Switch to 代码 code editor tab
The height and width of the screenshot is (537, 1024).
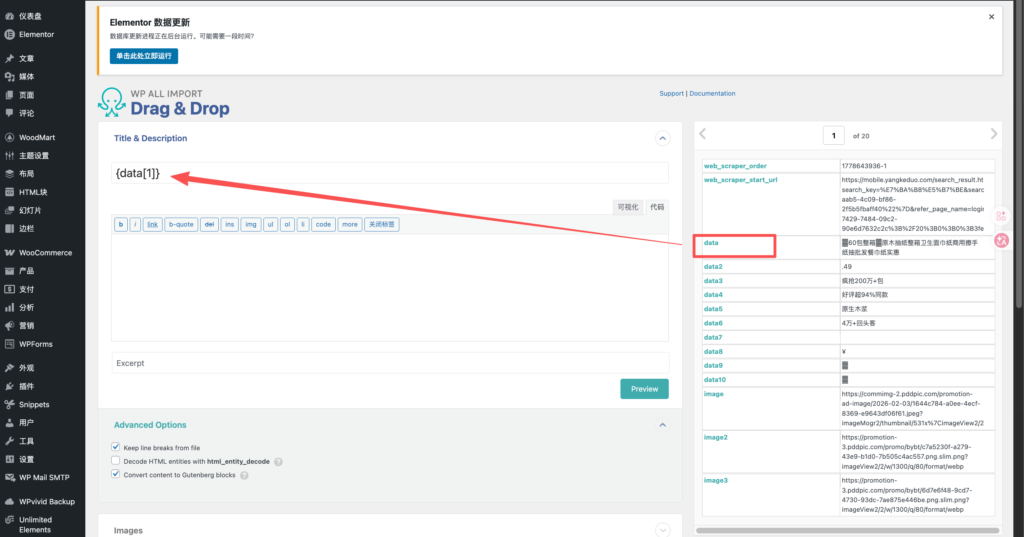(x=657, y=207)
